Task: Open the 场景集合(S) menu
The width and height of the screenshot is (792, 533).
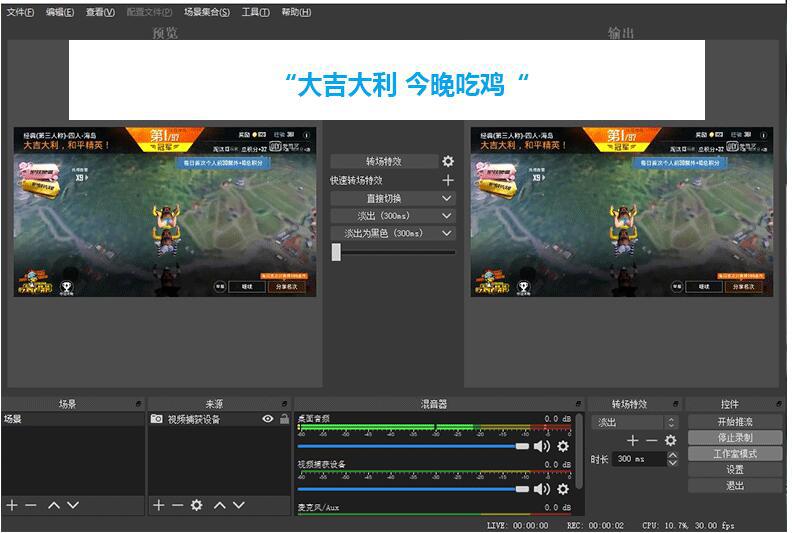Action: pyautogui.click(x=207, y=12)
